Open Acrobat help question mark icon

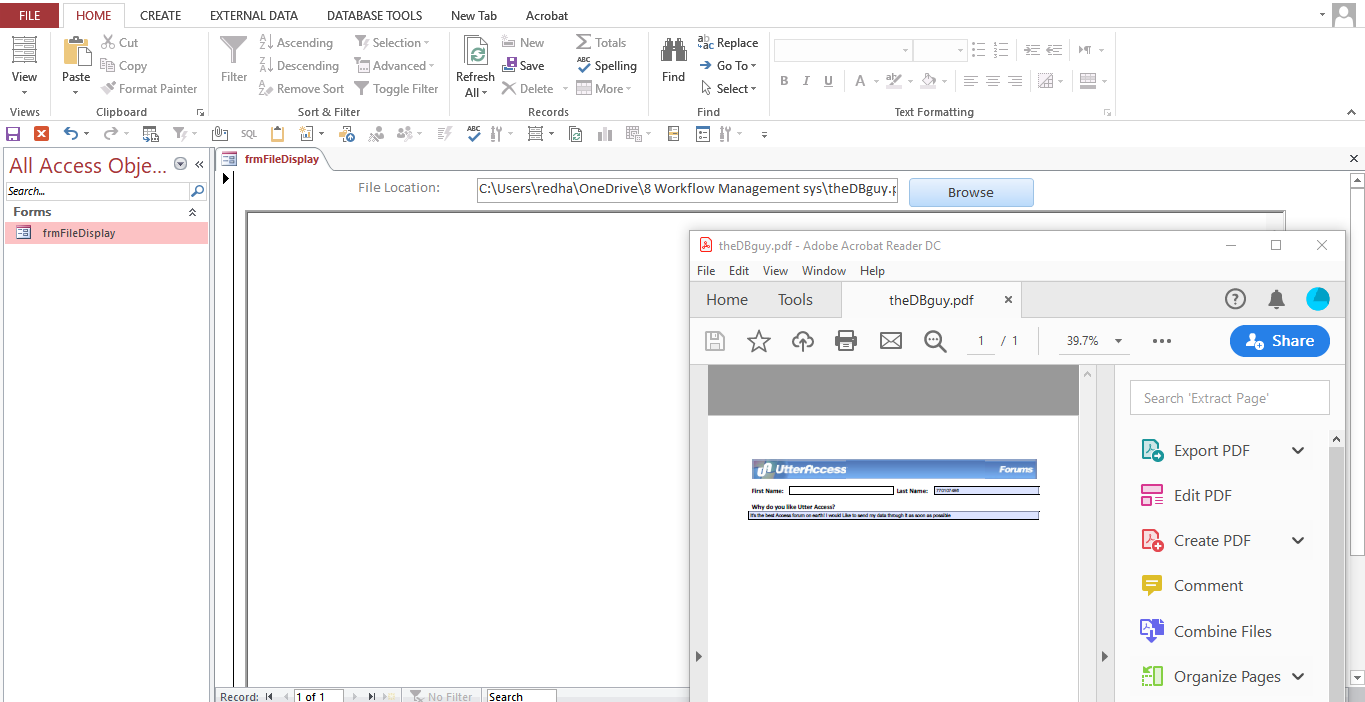tap(1236, 299)
